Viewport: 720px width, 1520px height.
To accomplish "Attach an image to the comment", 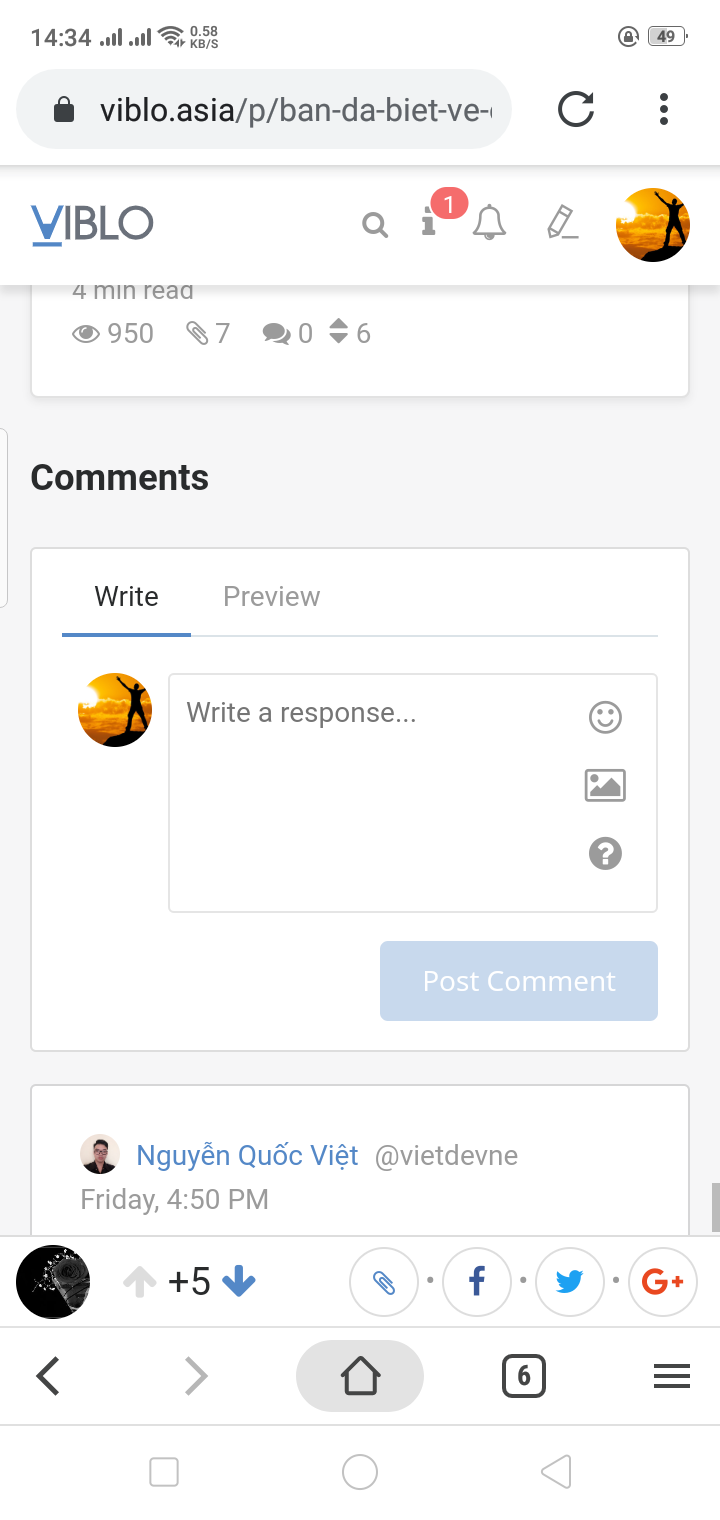I will click(604, 786).
